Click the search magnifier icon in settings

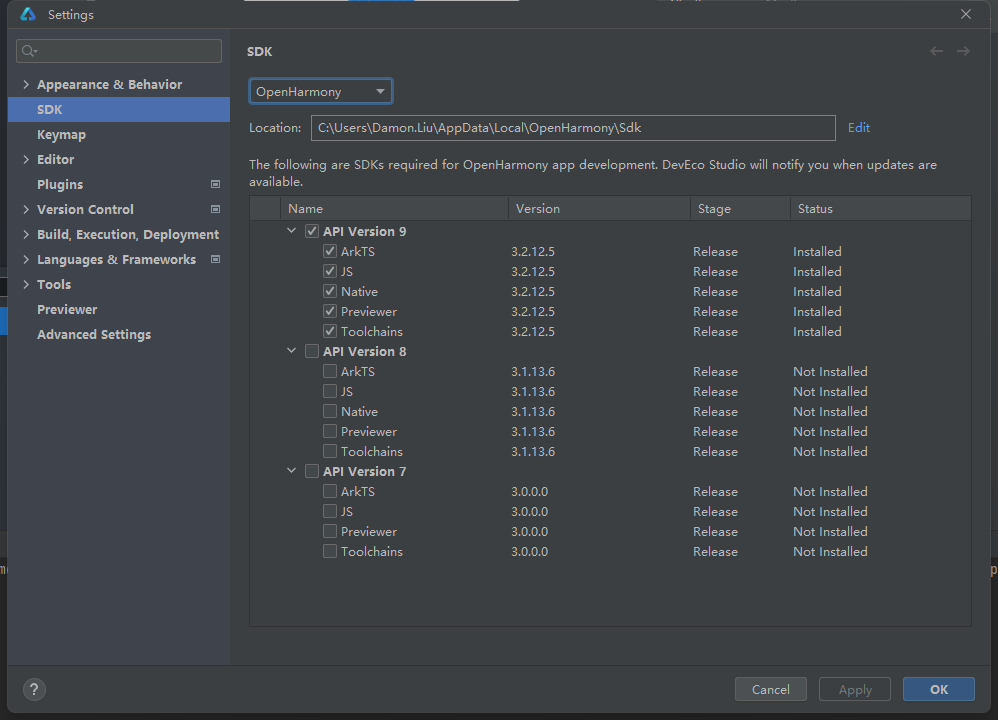(x=29, y=51)
